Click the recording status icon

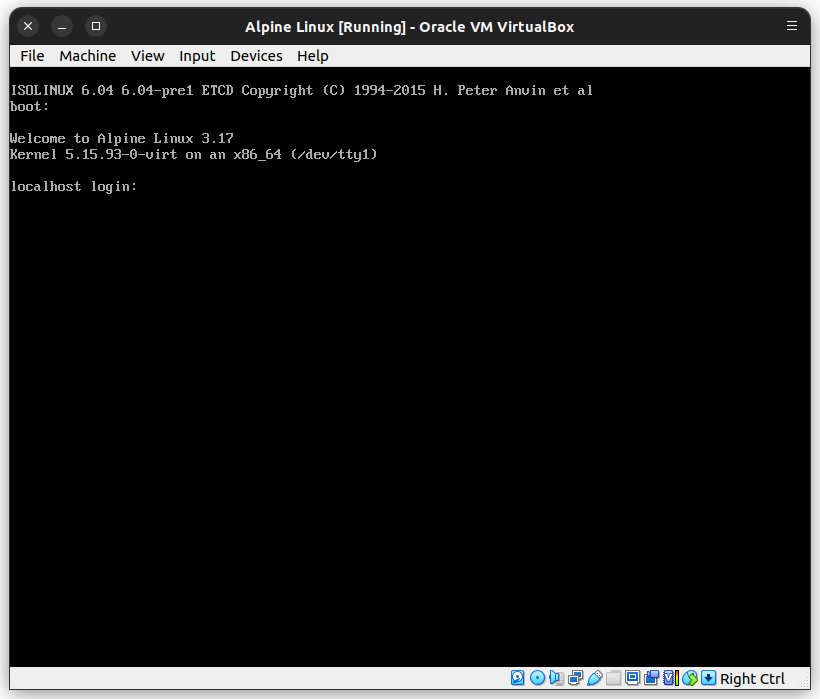pos(652,678)
